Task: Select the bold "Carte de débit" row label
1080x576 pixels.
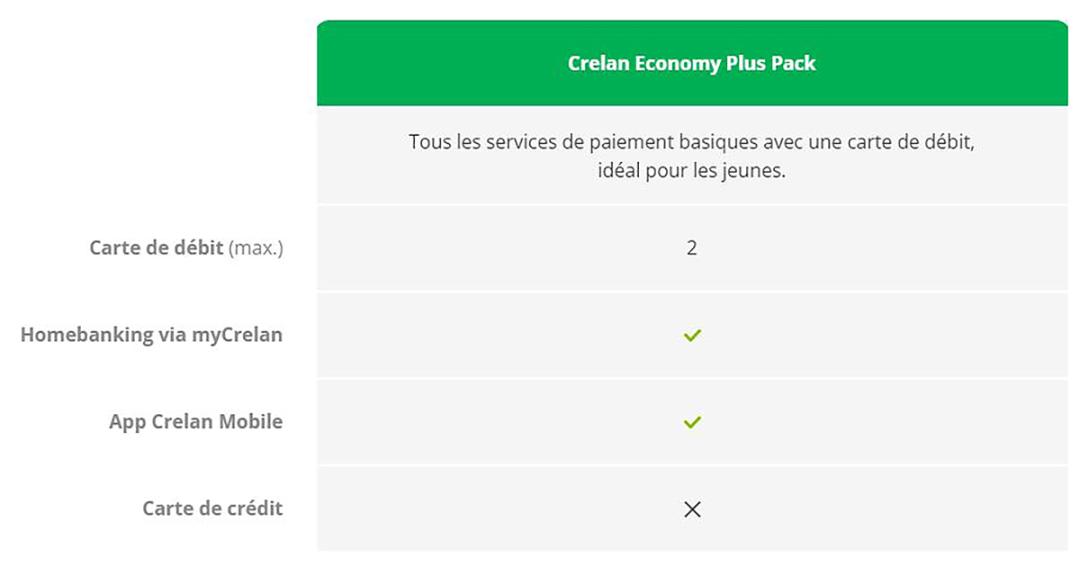Action: [156, 247]
